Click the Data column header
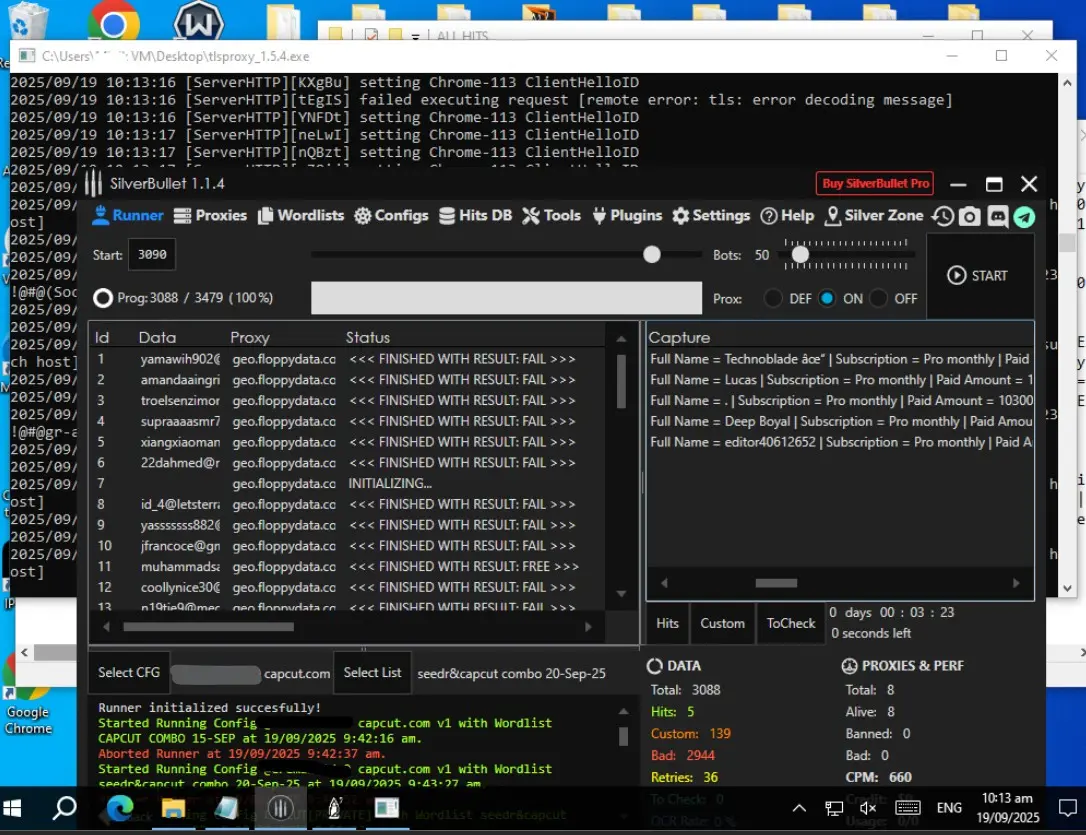 click(157, 337)
